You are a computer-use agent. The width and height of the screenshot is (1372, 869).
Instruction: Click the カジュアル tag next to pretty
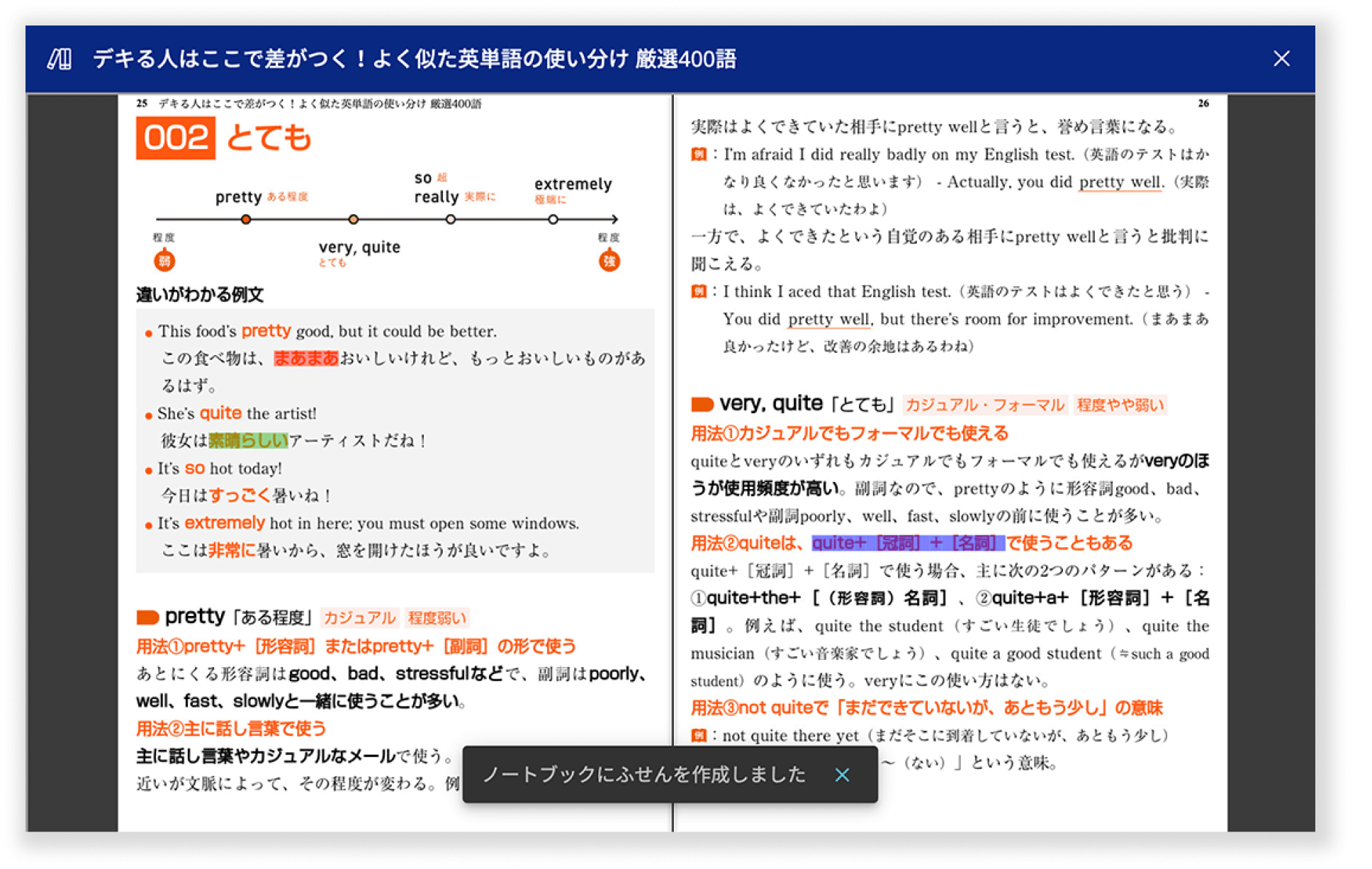pos(359,617)
